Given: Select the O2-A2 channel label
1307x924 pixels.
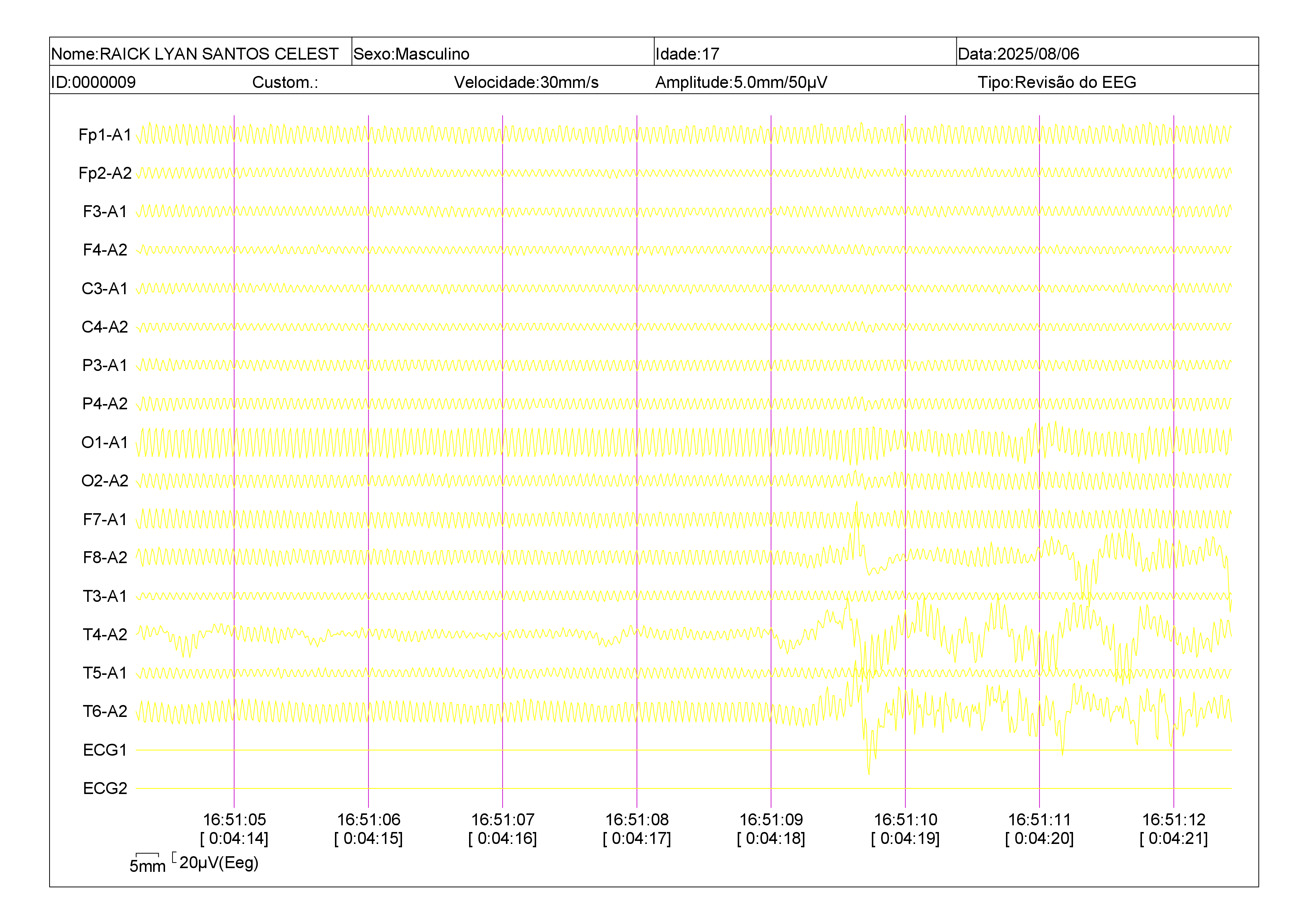Looking at the screenshot, I should pyautogui.click(x=105, y=481).
